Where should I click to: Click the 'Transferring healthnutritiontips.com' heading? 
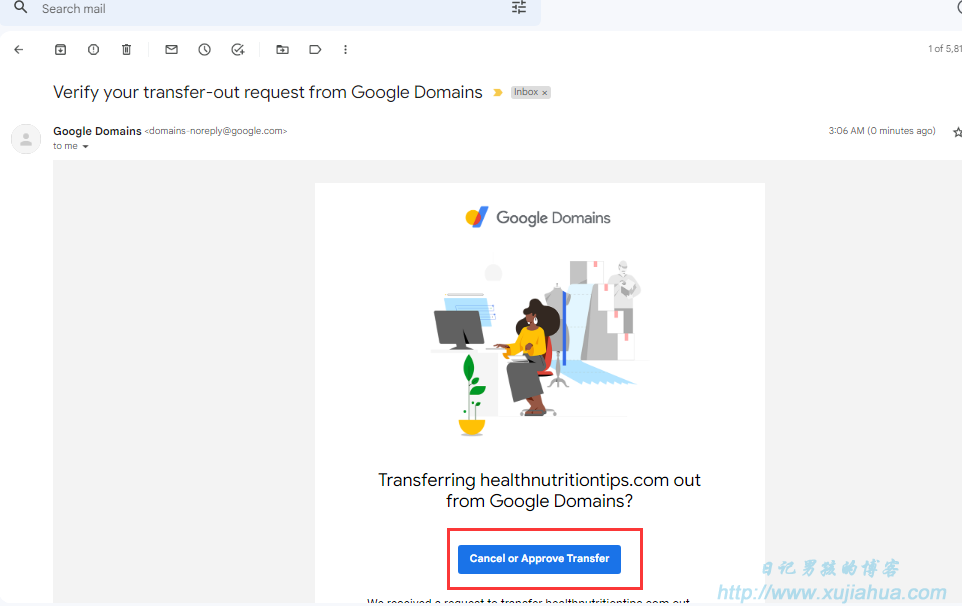pyautogui.click(x=539, y=490)
